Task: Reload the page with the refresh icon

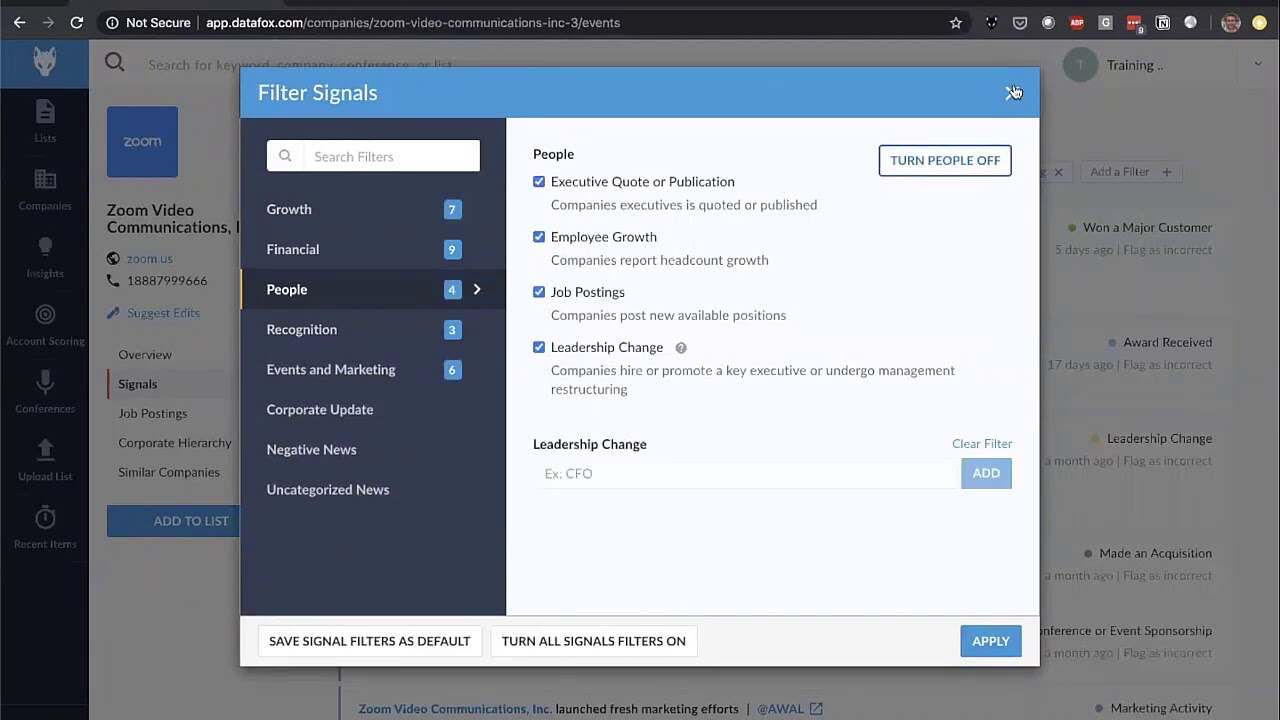Action: tap(77, 22)
